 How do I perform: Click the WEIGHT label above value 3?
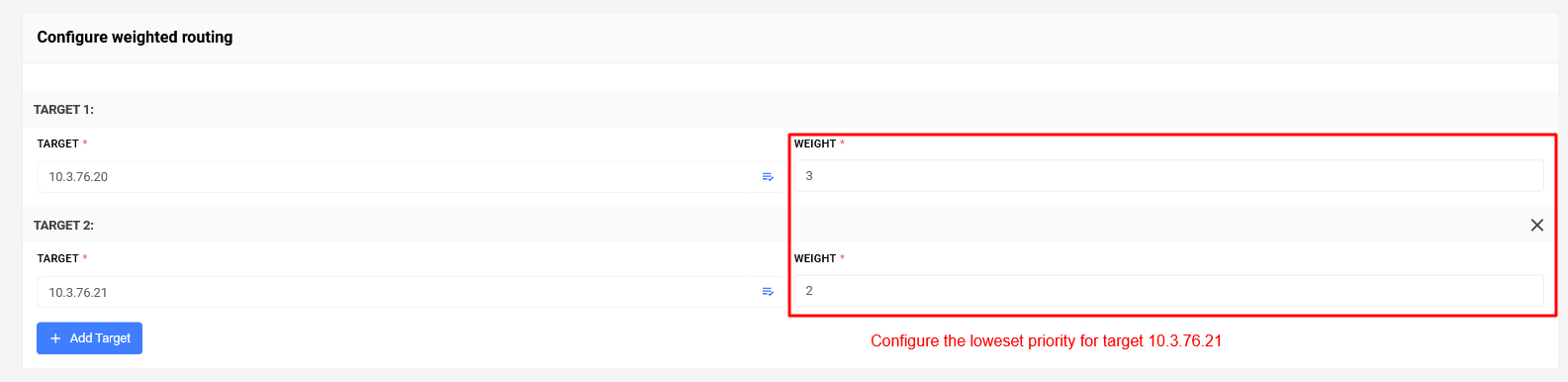point(815,143)
